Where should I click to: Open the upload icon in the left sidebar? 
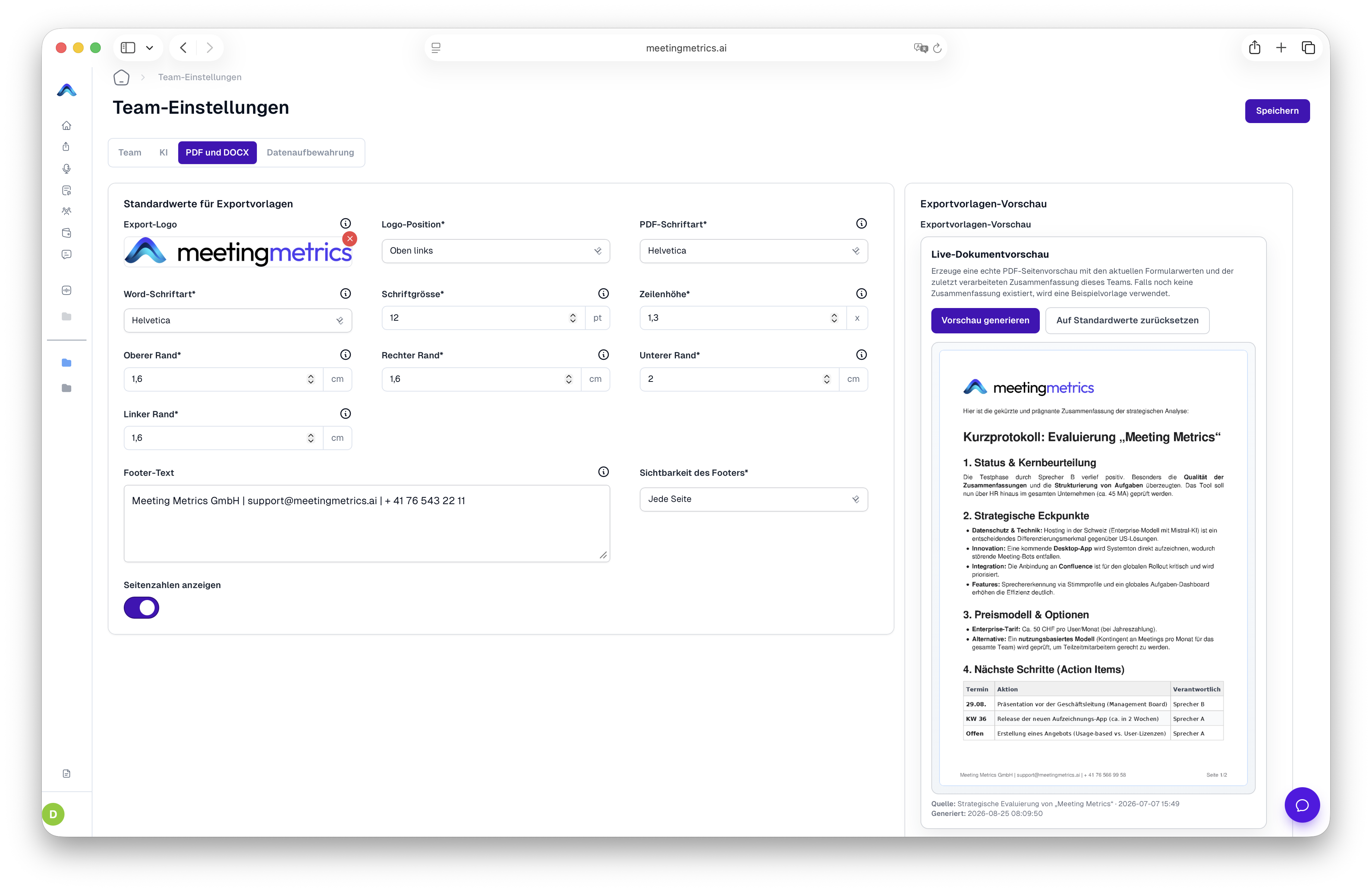coord(67,147)
